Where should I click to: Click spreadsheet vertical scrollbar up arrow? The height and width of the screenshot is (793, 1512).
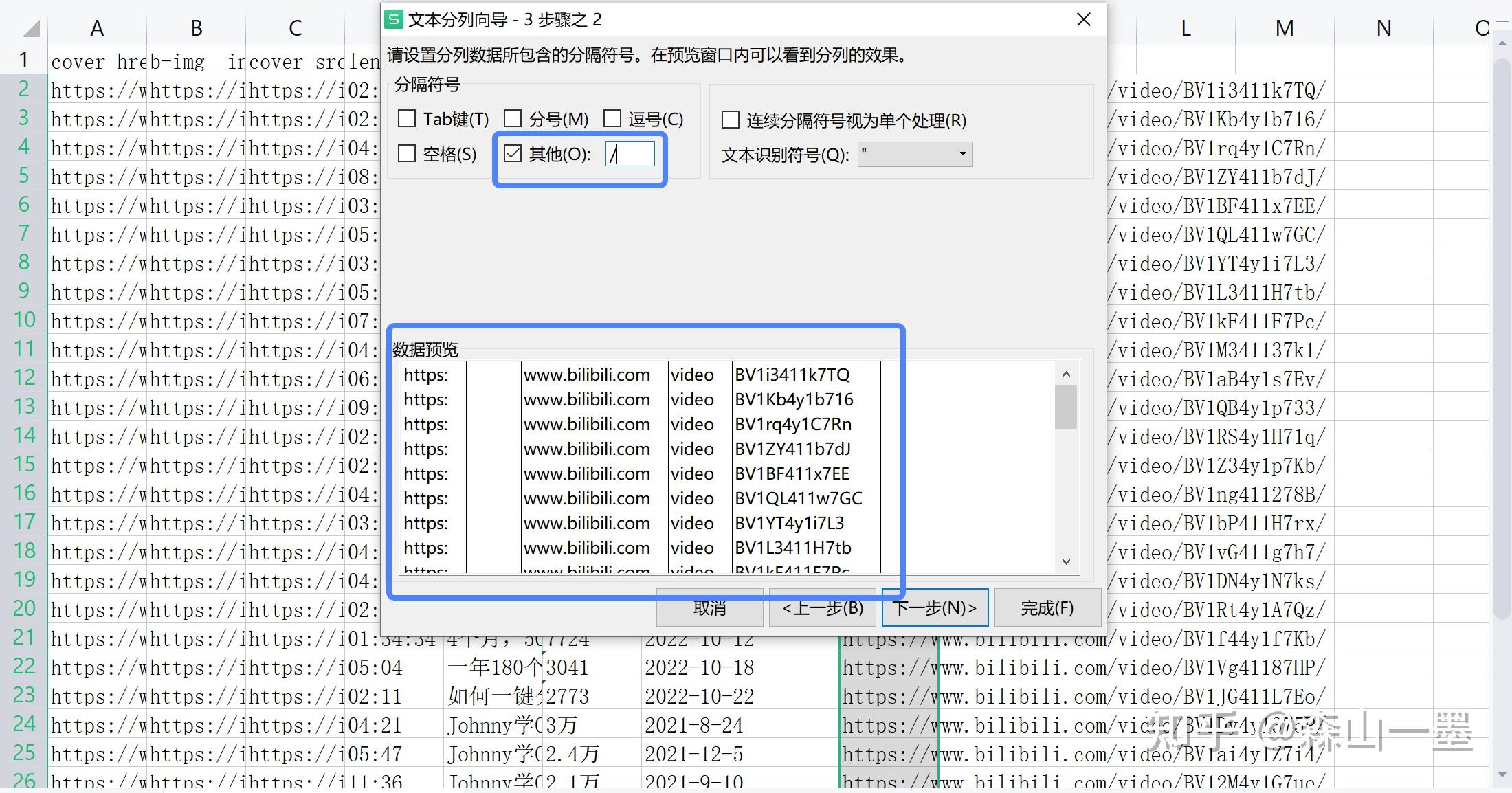click(x=1501, y=43)
